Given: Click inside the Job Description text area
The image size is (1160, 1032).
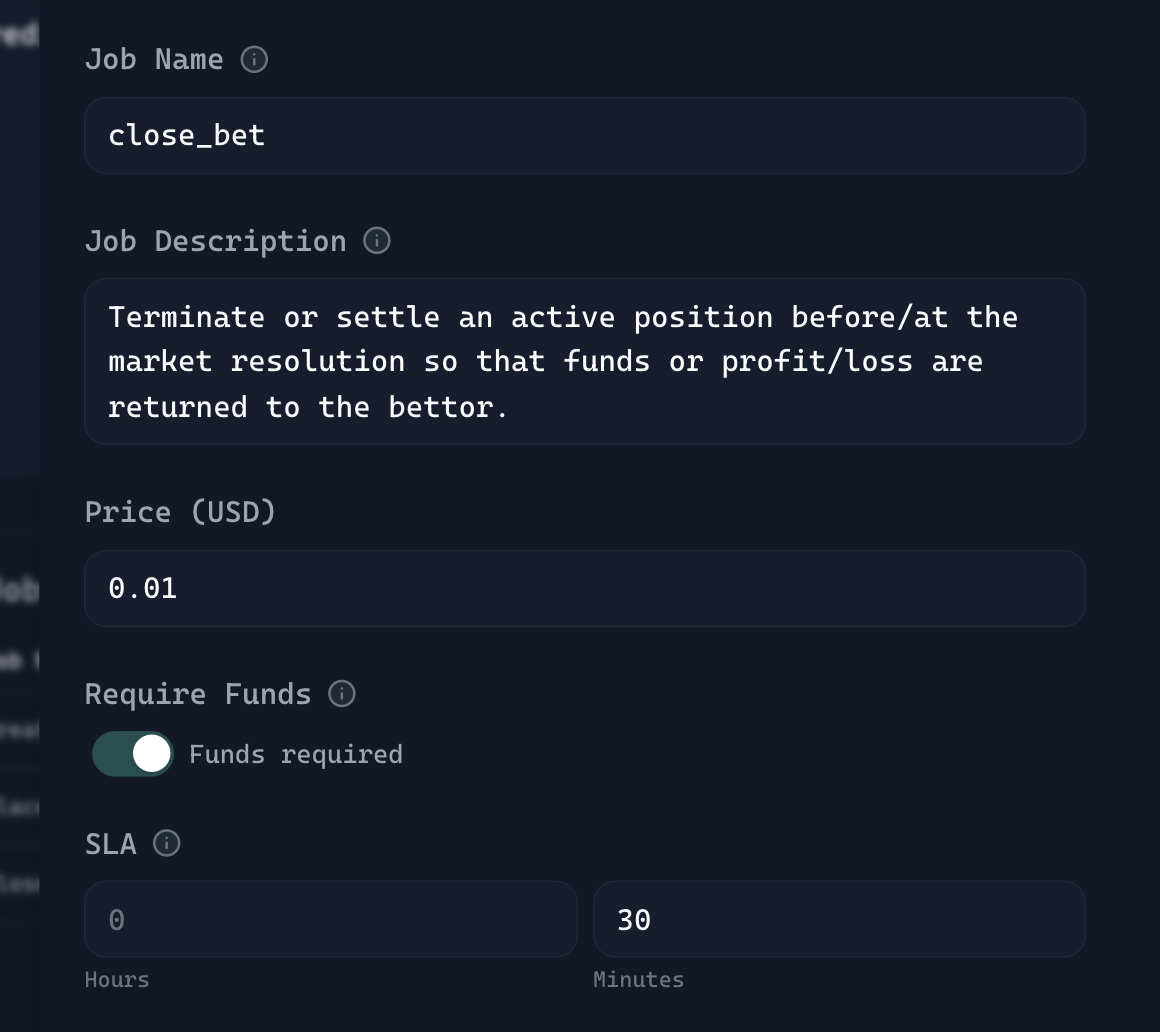Looking at the screenshot, I should click(x=584, y=361).
